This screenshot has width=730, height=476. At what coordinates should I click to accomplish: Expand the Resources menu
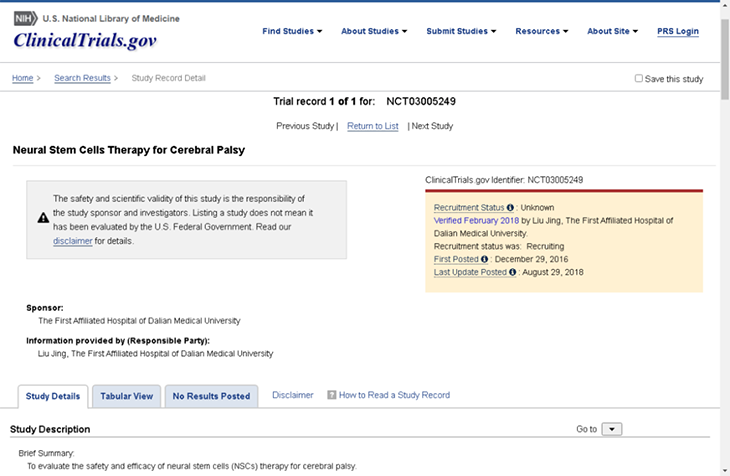pos(541,31)
